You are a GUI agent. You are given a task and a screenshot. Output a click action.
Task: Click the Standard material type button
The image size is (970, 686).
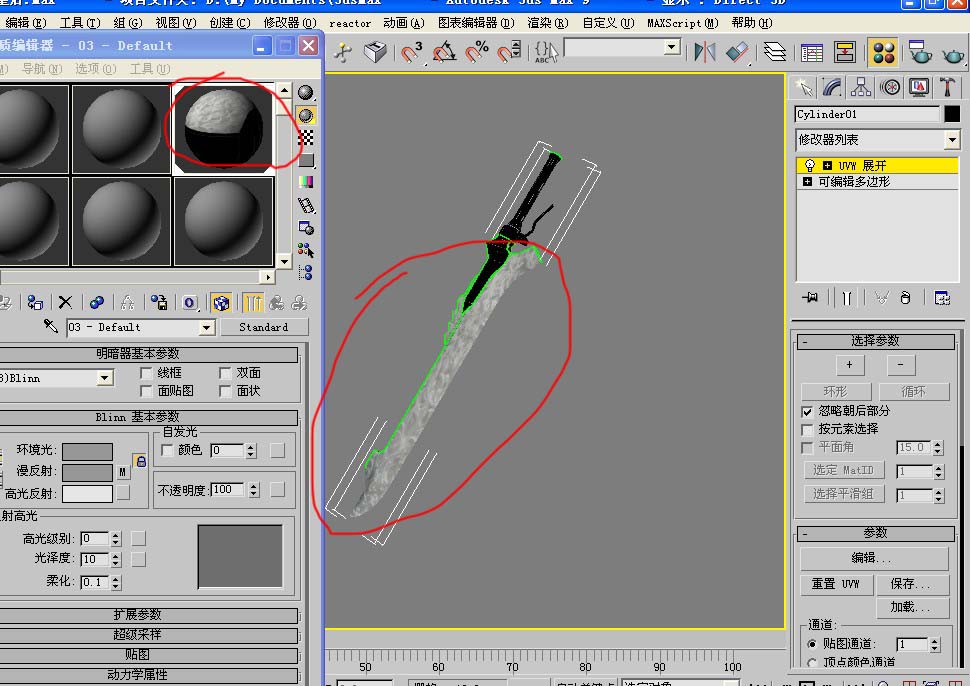pos(264,327)
